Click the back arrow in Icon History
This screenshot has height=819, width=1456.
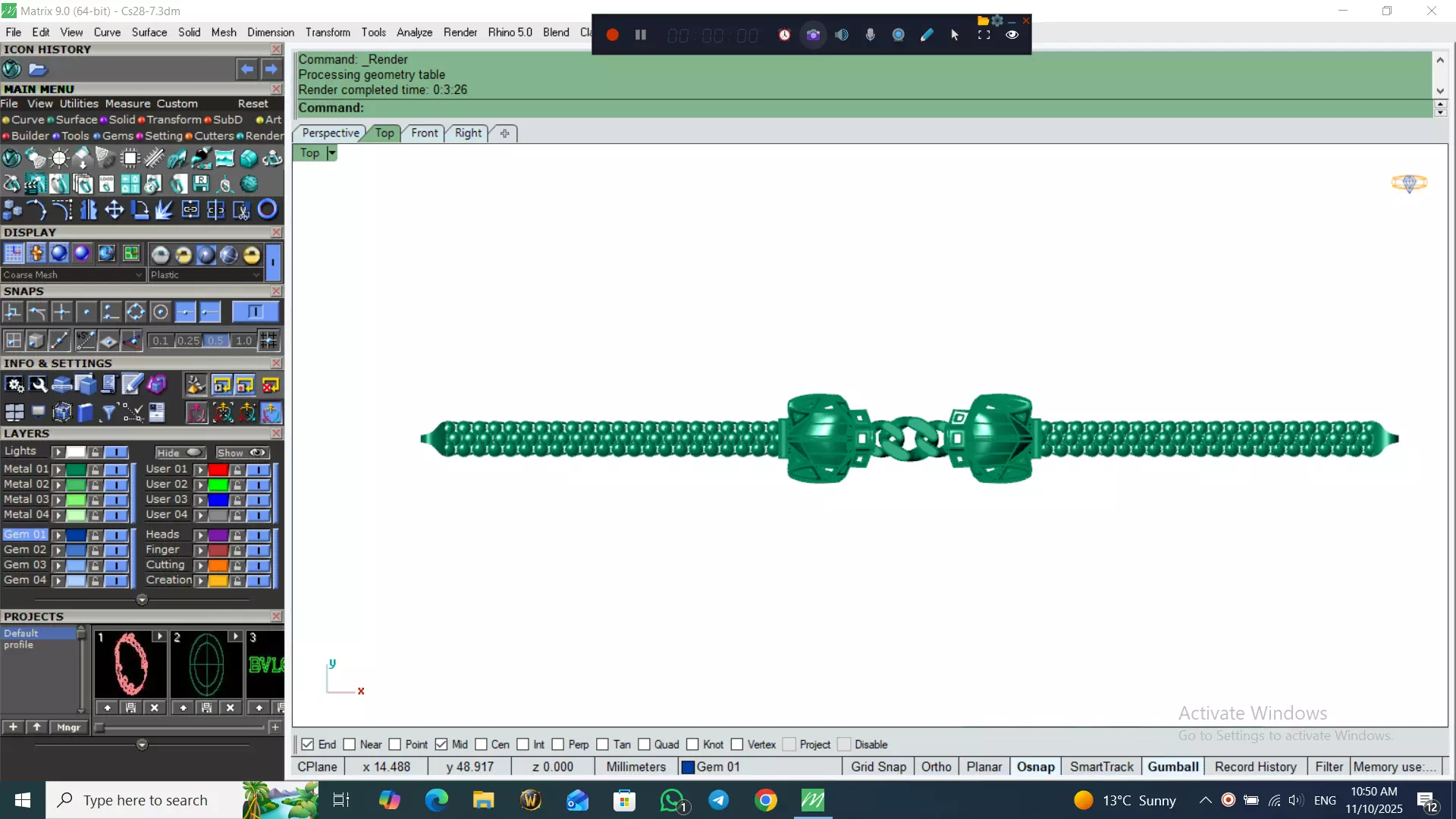pyautogui.click(x=247, y=69)
